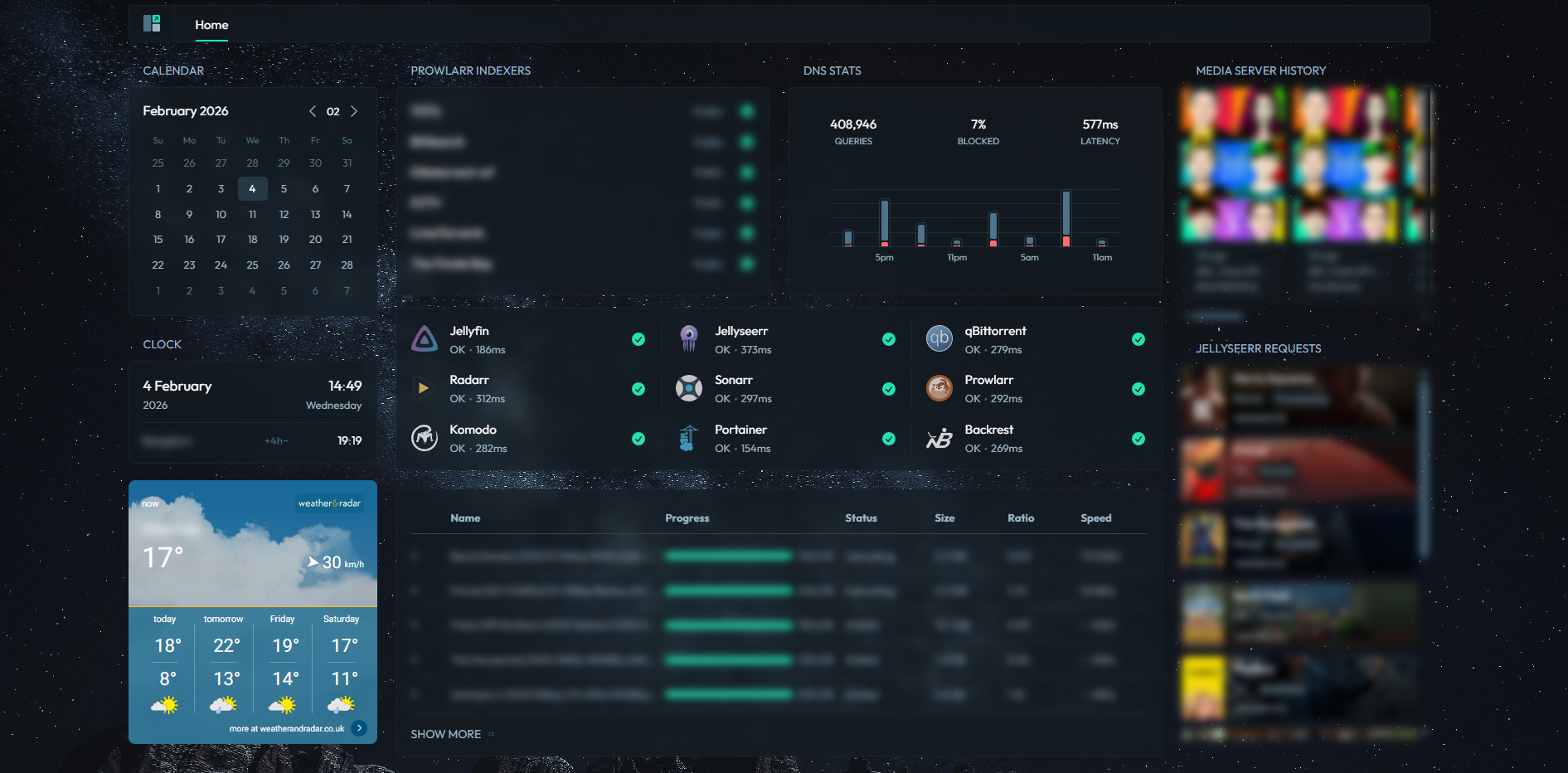Click the second media server history poster

[x=1345, y=164]
